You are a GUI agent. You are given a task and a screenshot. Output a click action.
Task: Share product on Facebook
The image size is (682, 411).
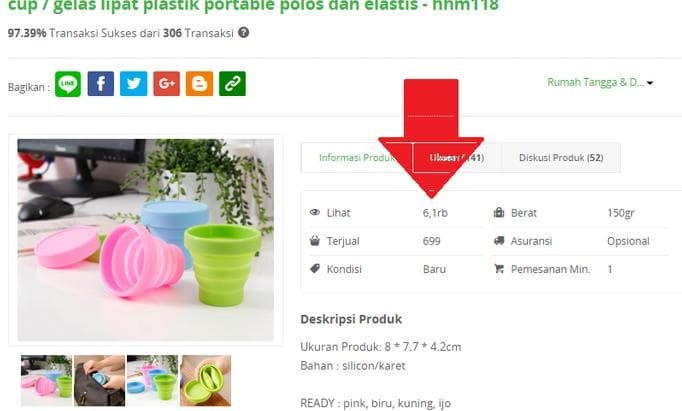point(100,84)
